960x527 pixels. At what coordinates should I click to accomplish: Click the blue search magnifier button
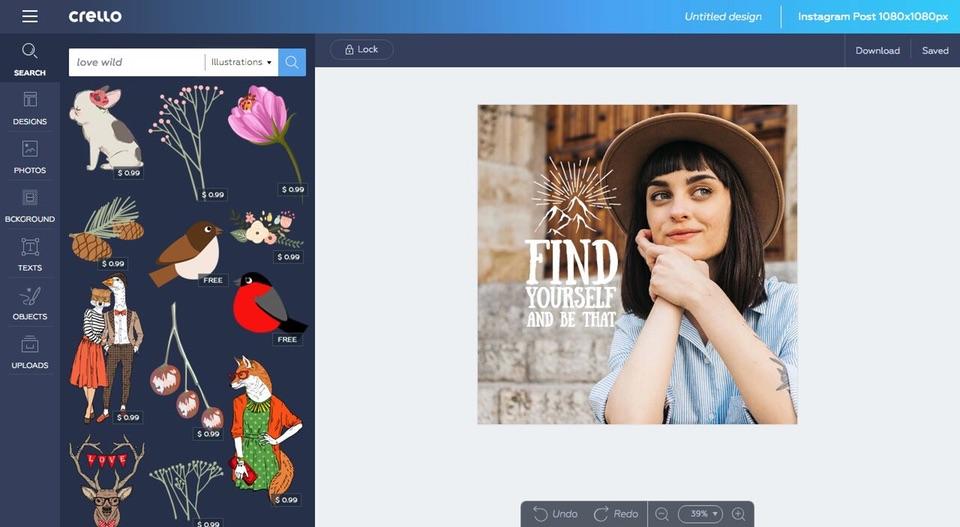click(292, 62)
